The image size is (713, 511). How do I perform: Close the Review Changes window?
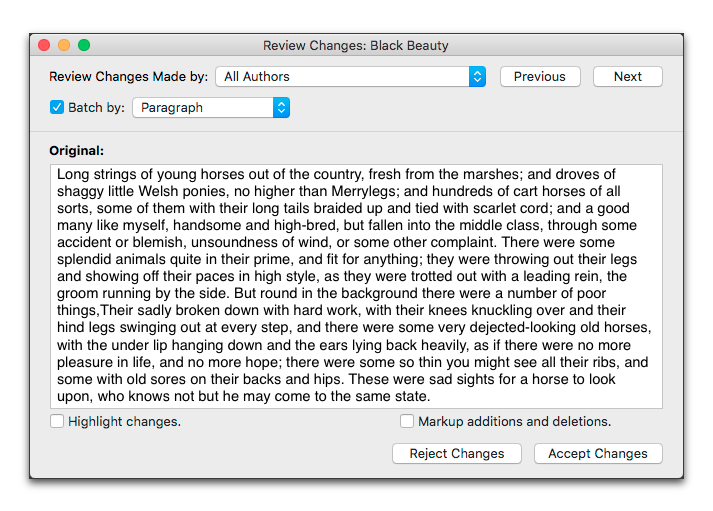click(x=44, y=45)
